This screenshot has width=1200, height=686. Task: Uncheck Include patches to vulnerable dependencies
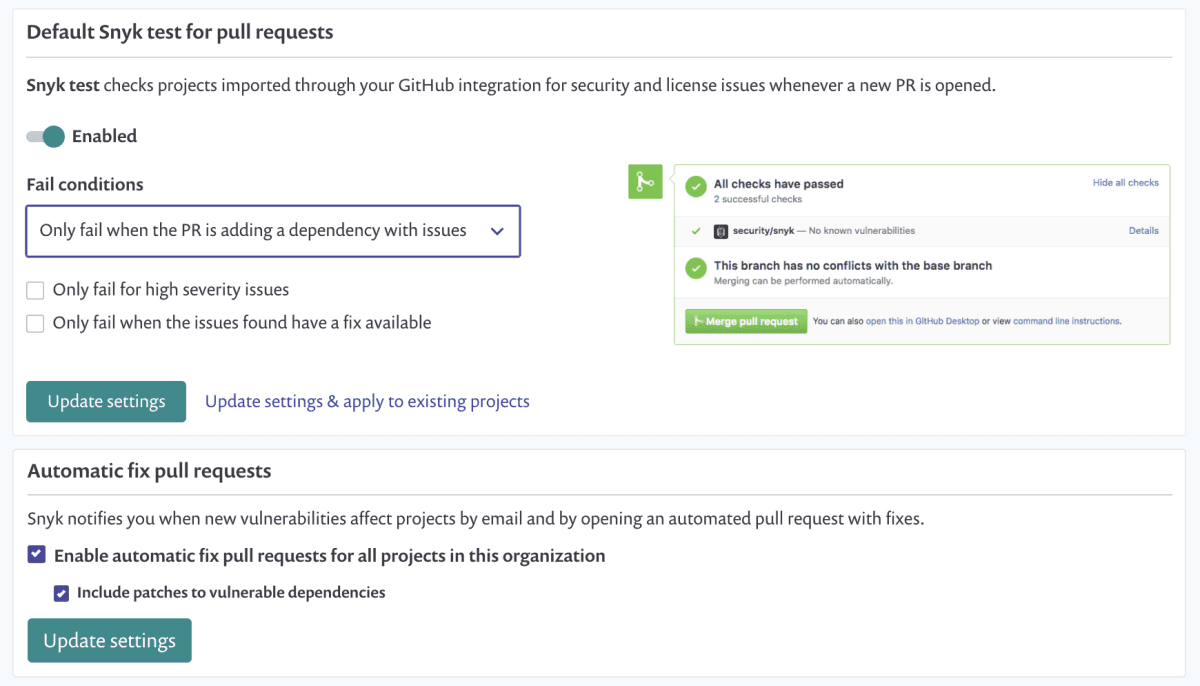pyautogui.click(x=62, y=592)
